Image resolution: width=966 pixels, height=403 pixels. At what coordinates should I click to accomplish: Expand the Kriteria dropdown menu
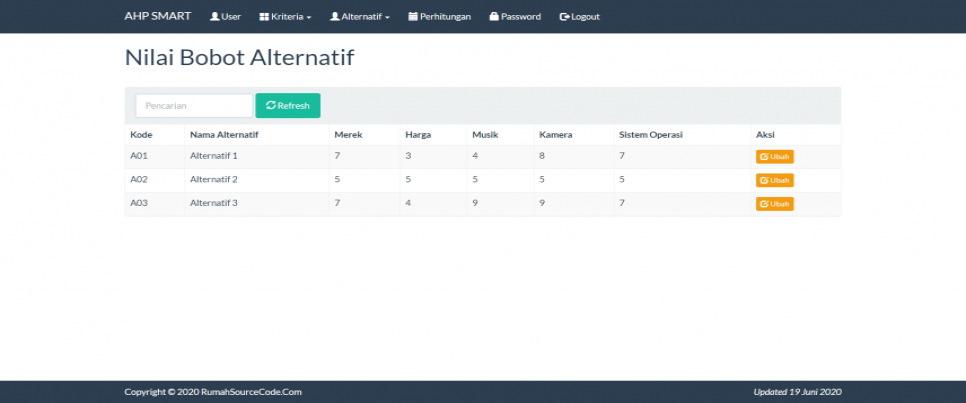pyautogui.click(x=285, y=17)
